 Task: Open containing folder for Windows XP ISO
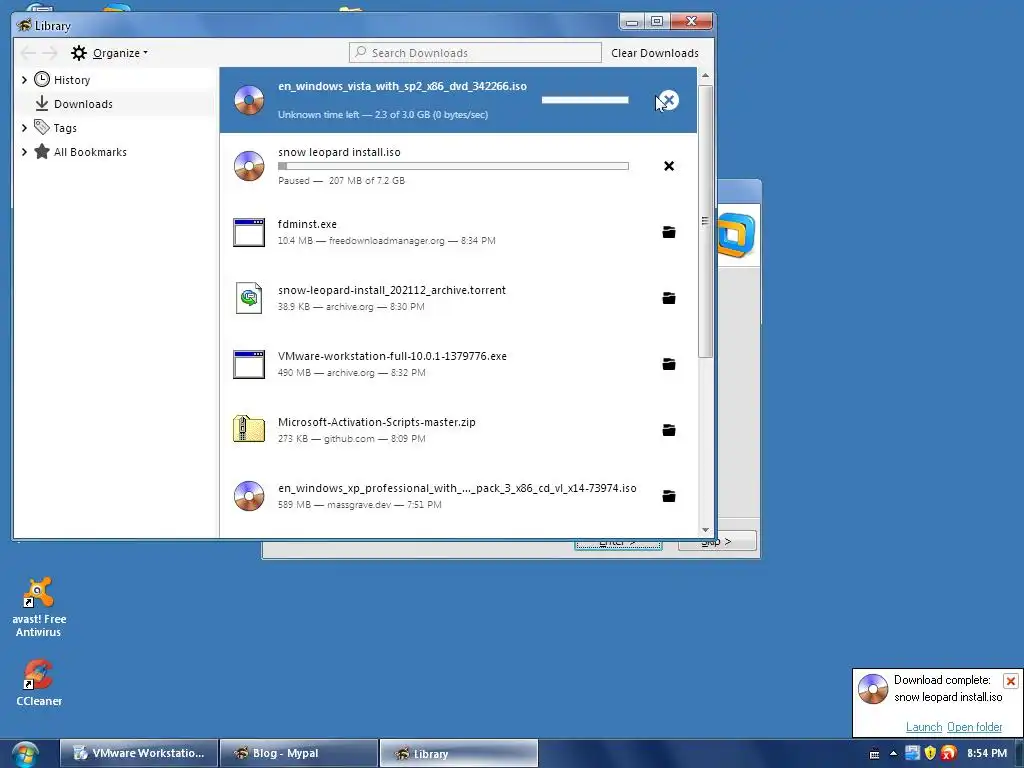click(x=669, y=496)
